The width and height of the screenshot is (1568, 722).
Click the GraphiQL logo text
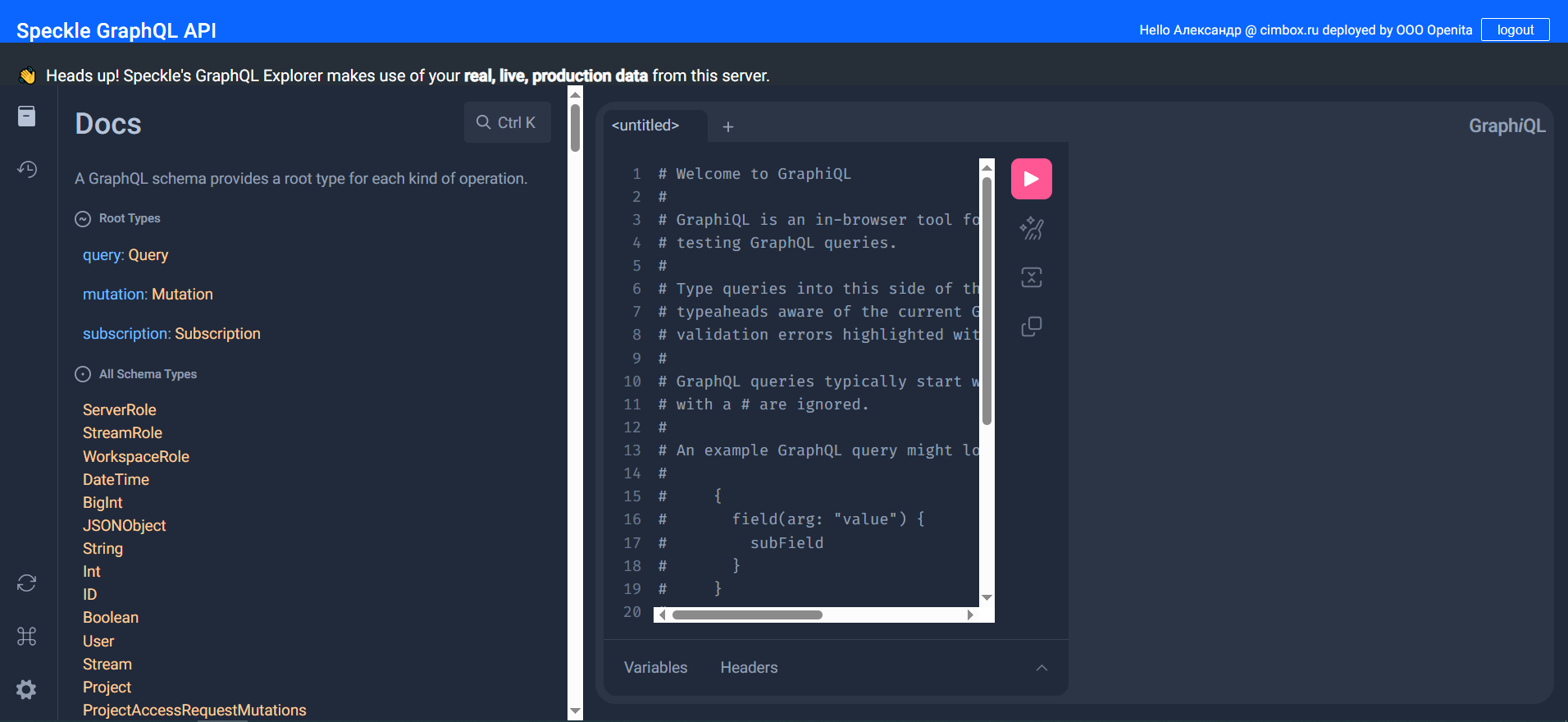(x=1506, y=126)
